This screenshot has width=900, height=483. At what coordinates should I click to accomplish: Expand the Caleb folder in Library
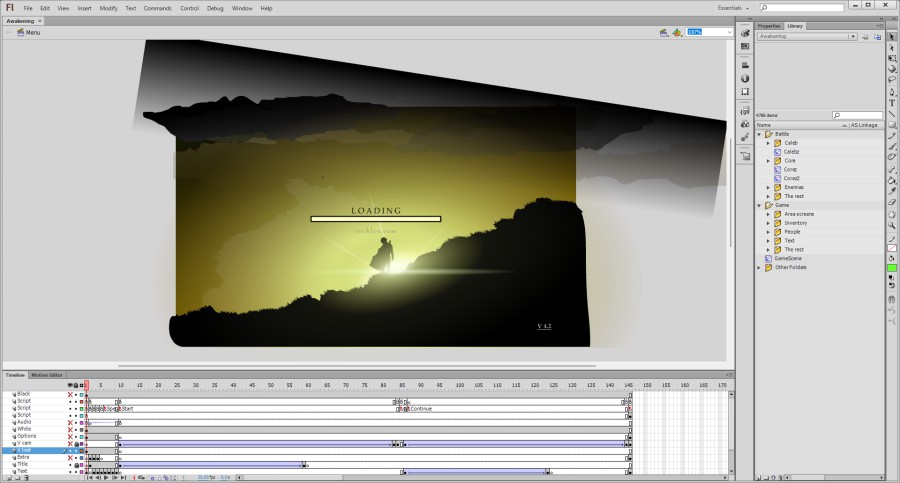(768, 143)
